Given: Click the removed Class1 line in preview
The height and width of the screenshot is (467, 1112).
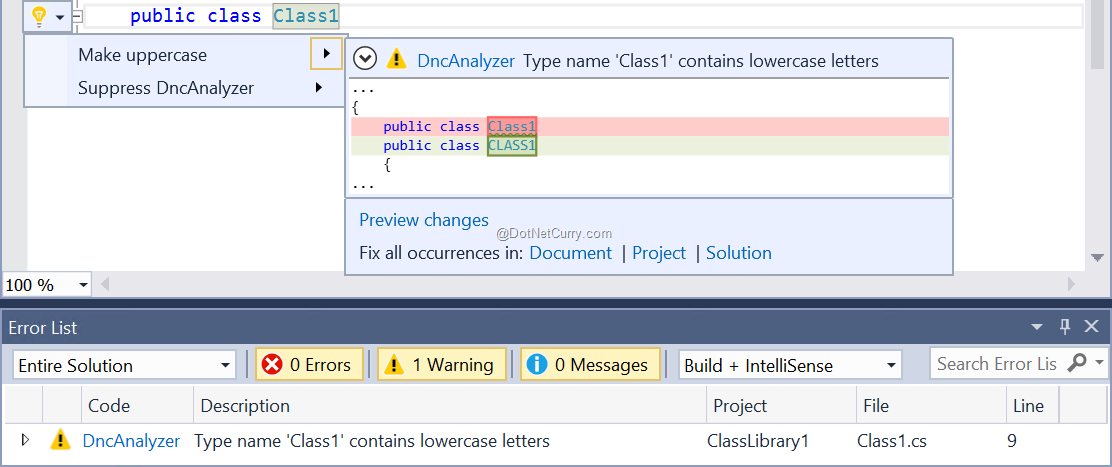Looking at the screenshot, I should point(650,127).
